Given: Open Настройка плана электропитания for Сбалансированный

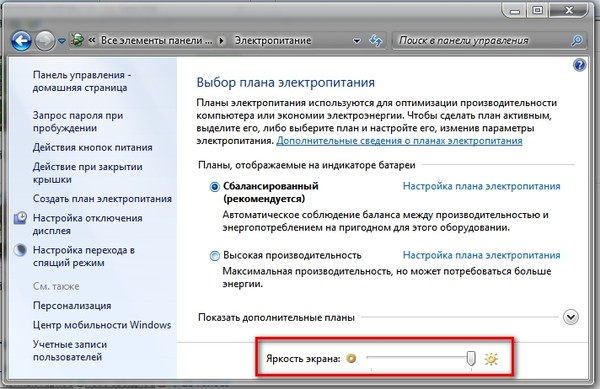Looking at the screenshot, I should 481,186.
